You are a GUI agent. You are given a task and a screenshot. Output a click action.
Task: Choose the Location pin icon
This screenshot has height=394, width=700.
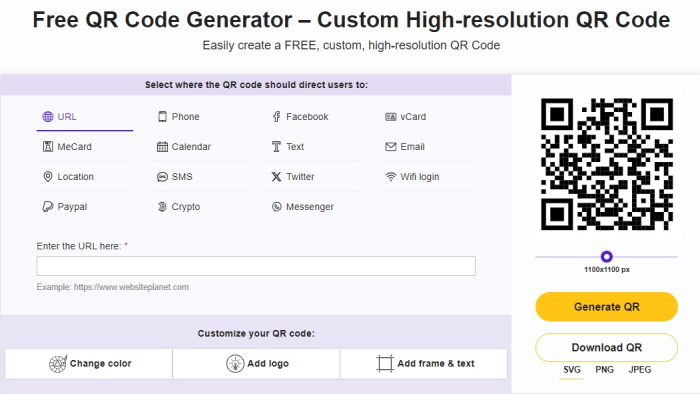(48, 177)
